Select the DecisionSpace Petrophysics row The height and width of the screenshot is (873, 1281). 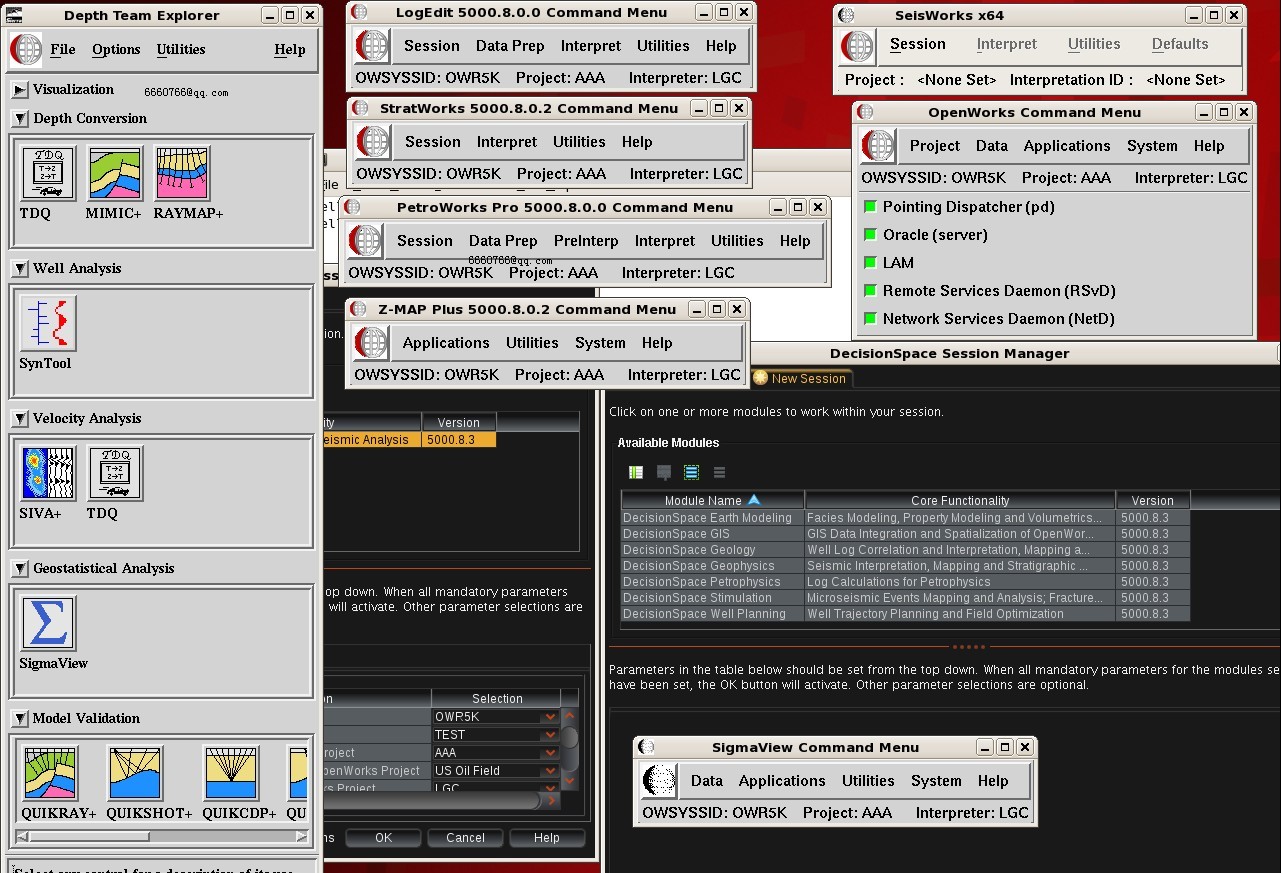pos(905,582)
